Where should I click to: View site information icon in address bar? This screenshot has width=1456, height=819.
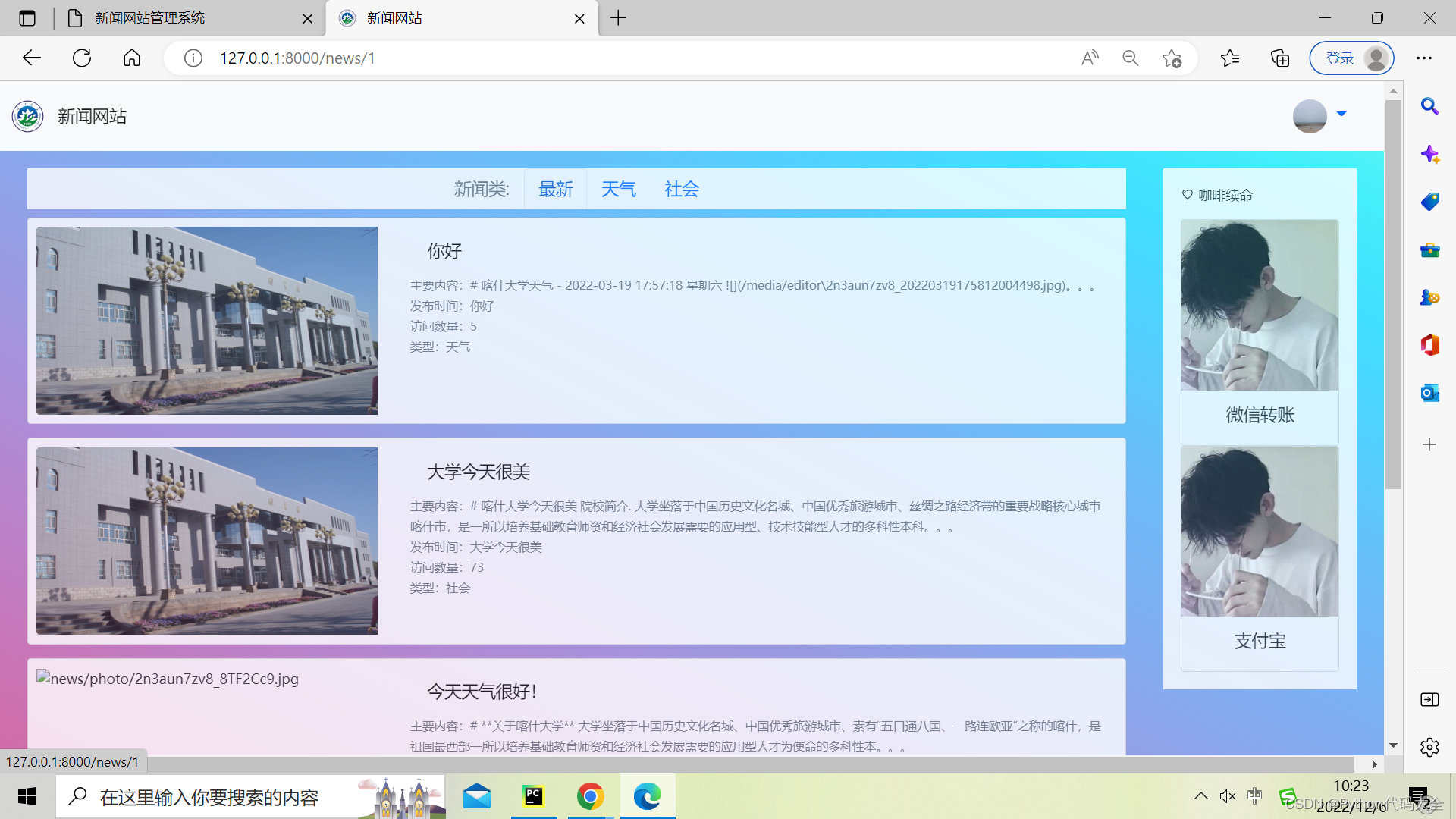[x=193, y=58]
